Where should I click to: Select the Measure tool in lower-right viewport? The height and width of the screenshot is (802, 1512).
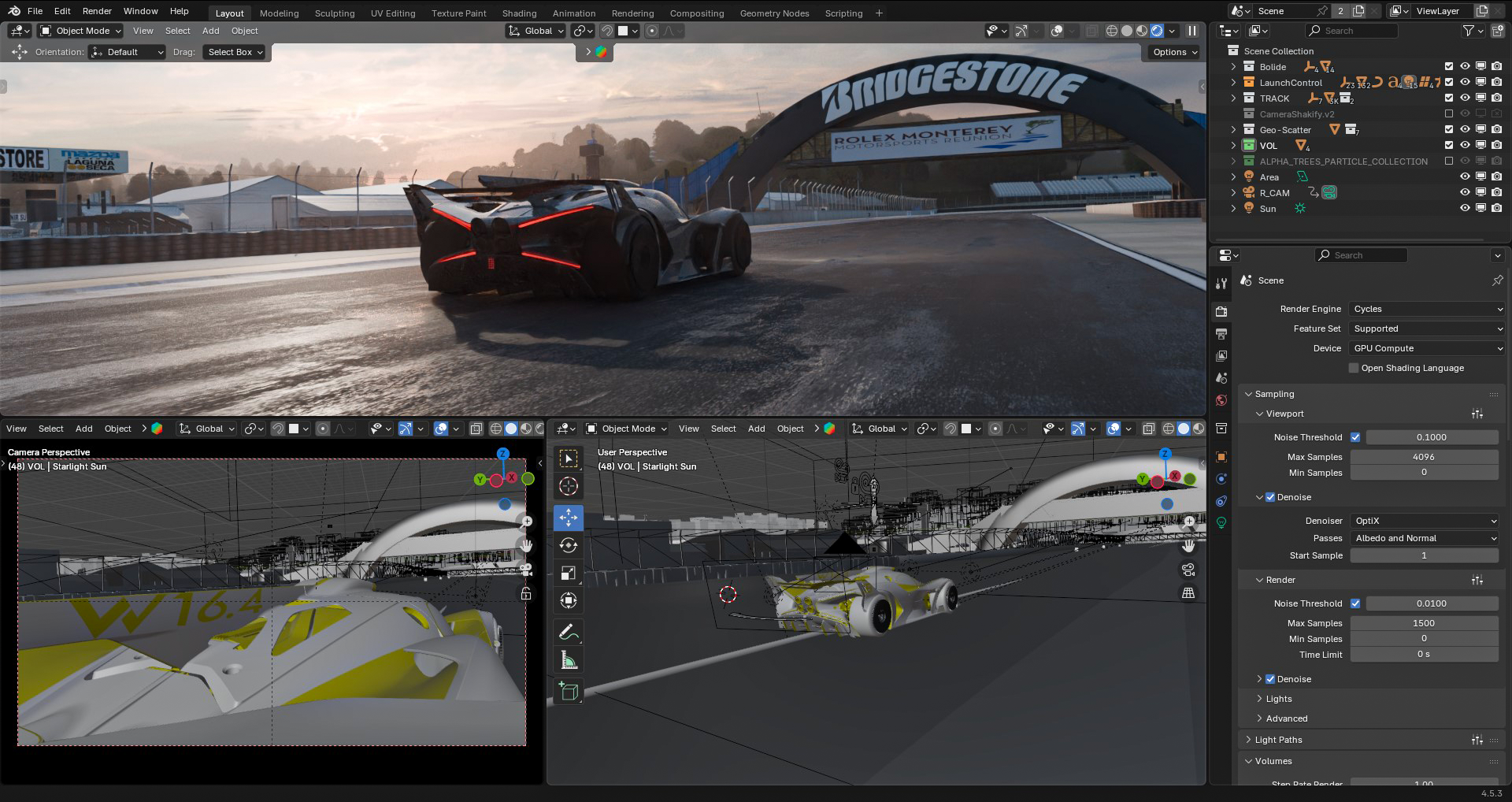pyautogui.click(x=569, y=660)
